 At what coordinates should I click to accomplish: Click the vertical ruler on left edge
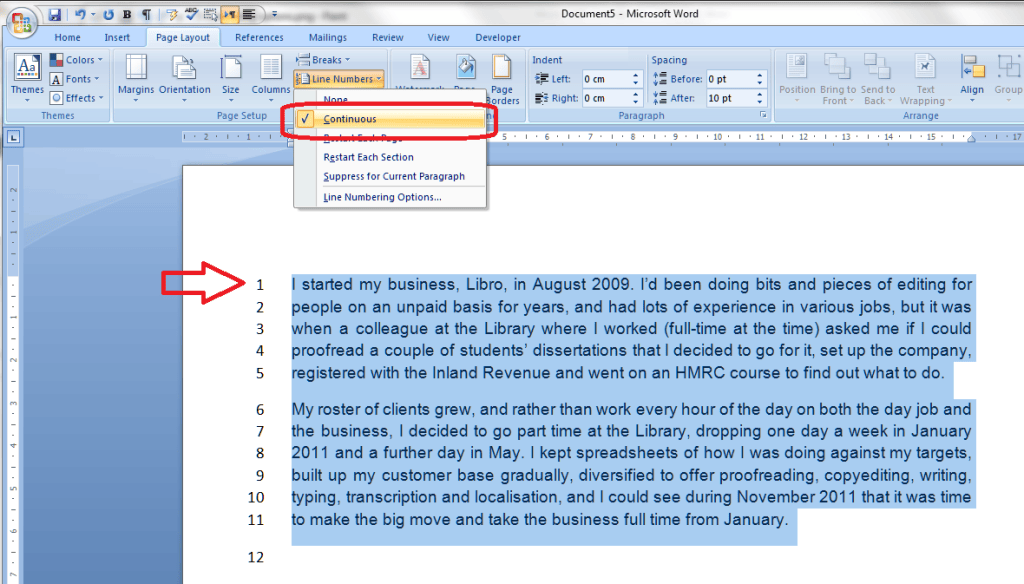click(13, 372)
